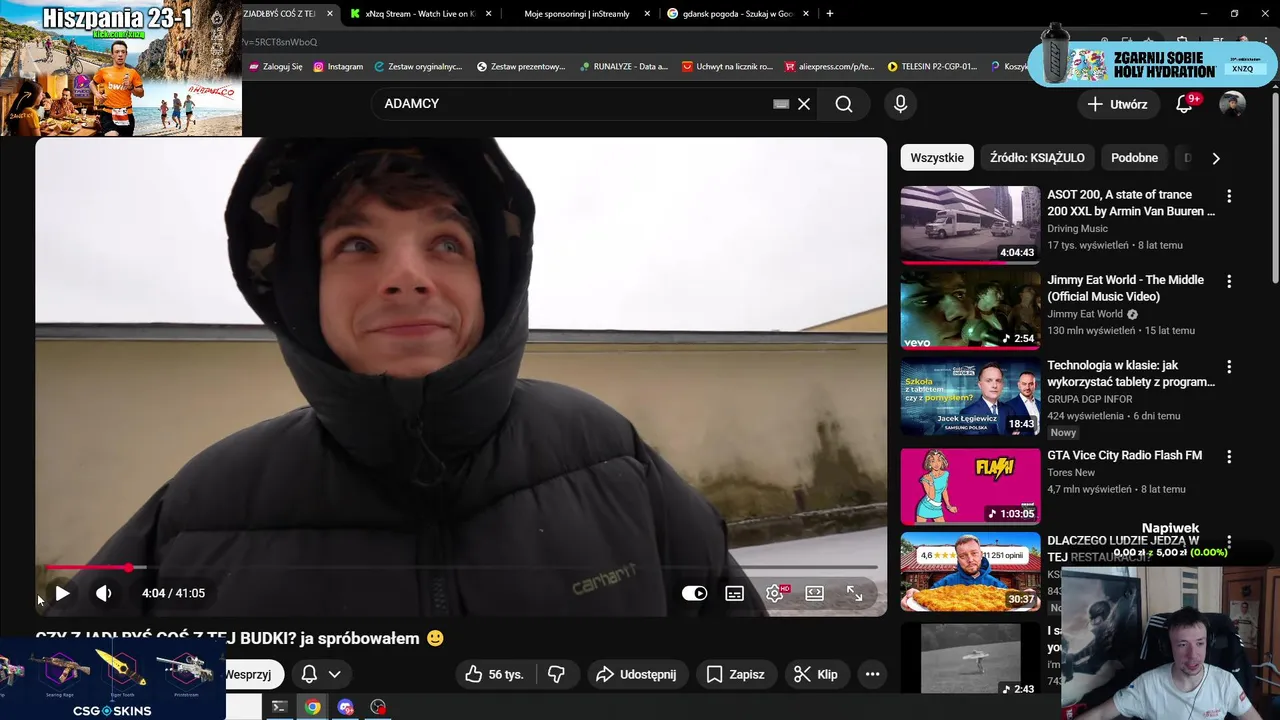This screenshot has width=1280, height=720.
Task: Open the account avatar menu
Action: [1232, 104]
